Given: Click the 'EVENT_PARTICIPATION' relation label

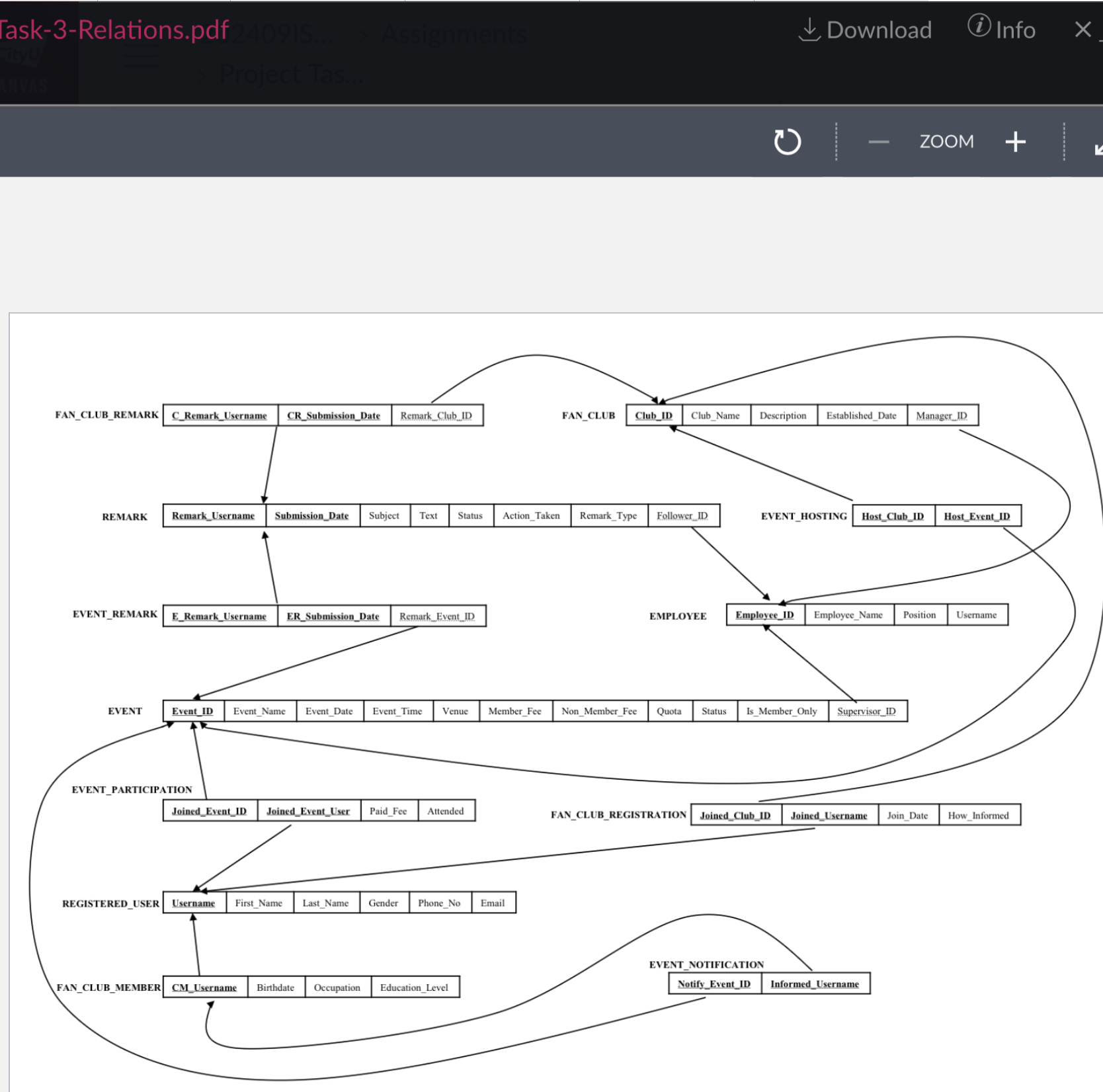Looking at the screenshot, I should (132, 790).
